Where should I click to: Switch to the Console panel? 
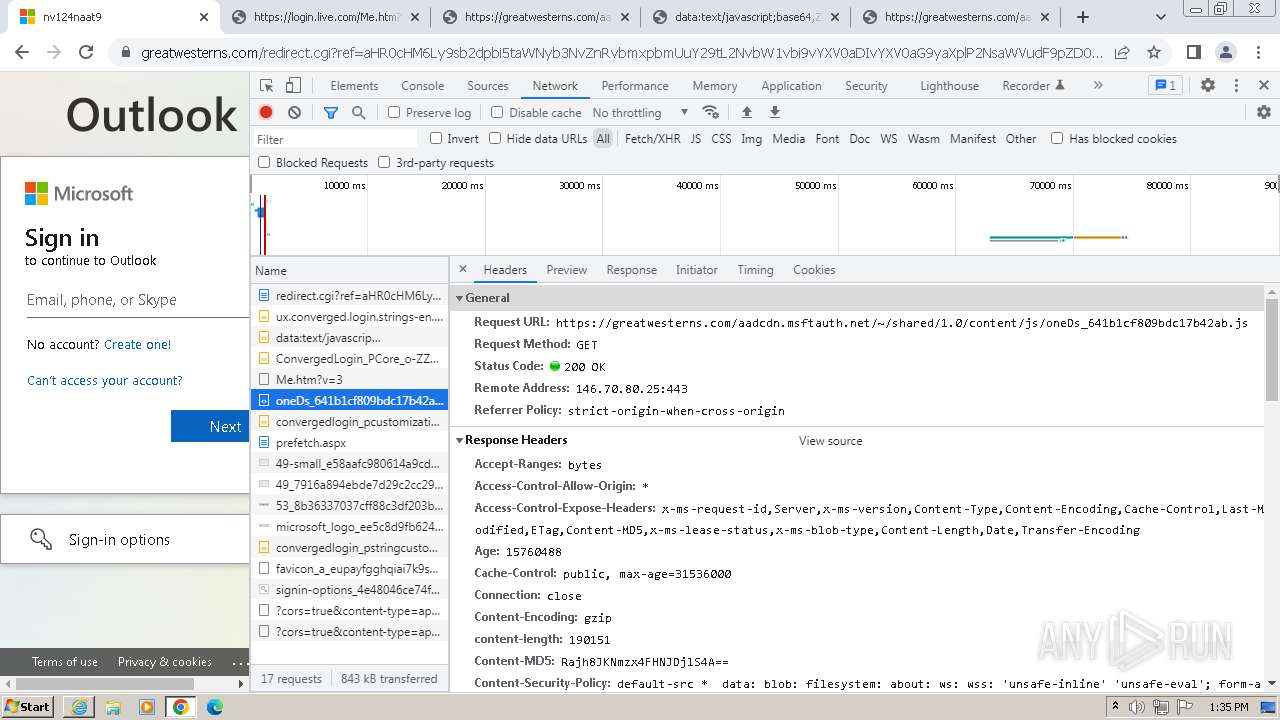(422, 86)
